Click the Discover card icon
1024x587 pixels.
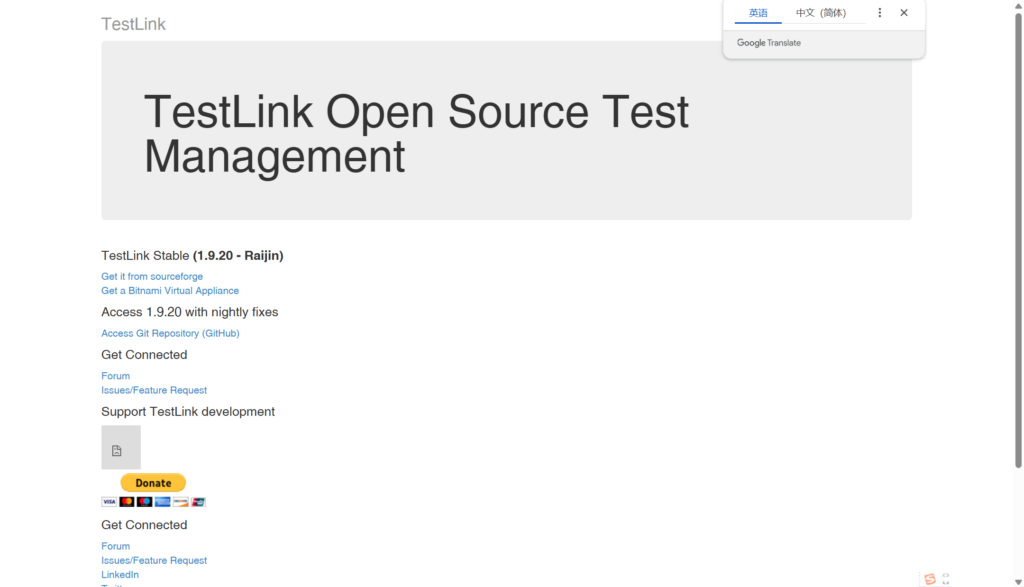180,502
